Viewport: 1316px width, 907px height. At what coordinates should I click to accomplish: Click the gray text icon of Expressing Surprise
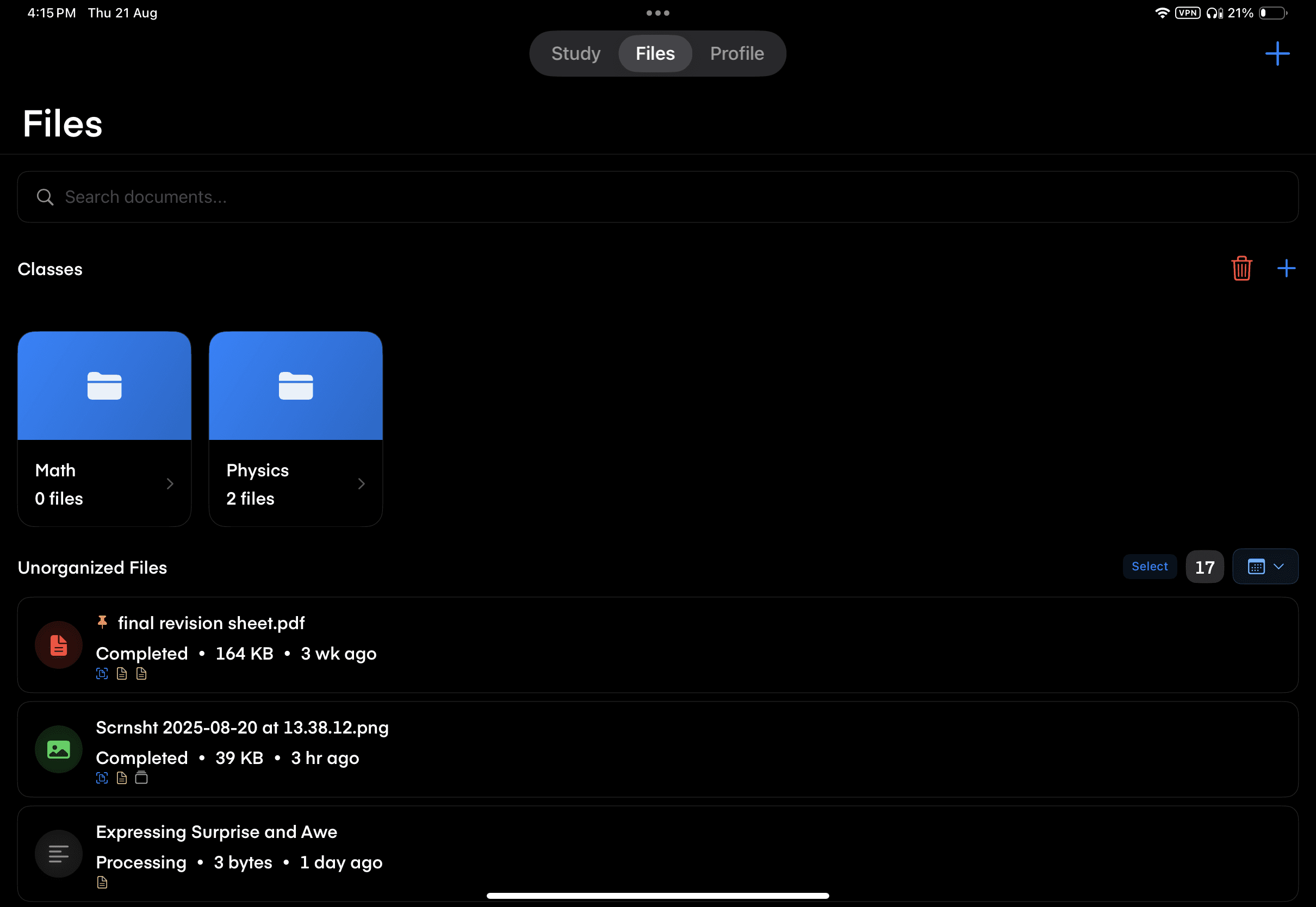pyautogui.click(x=59, y=854)
